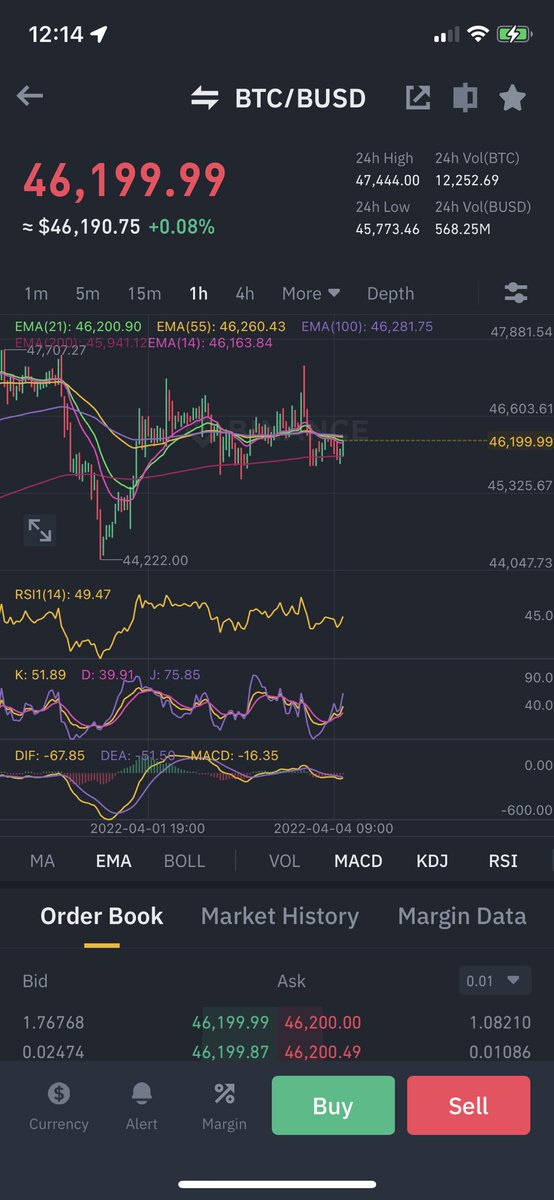Tap the ask price 46,200.49

[323, 1053]
